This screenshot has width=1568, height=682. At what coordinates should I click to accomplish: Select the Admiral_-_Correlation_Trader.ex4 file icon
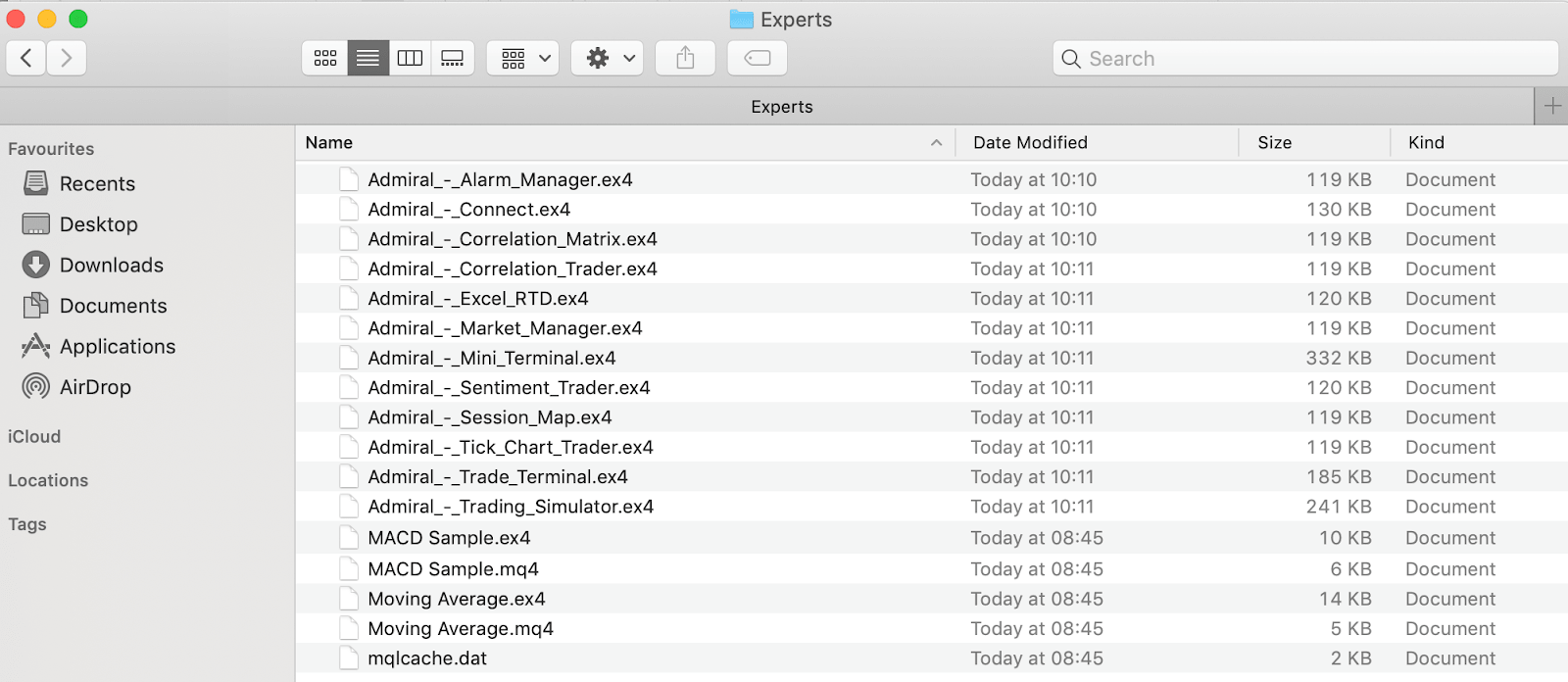[x=348, y=268]
